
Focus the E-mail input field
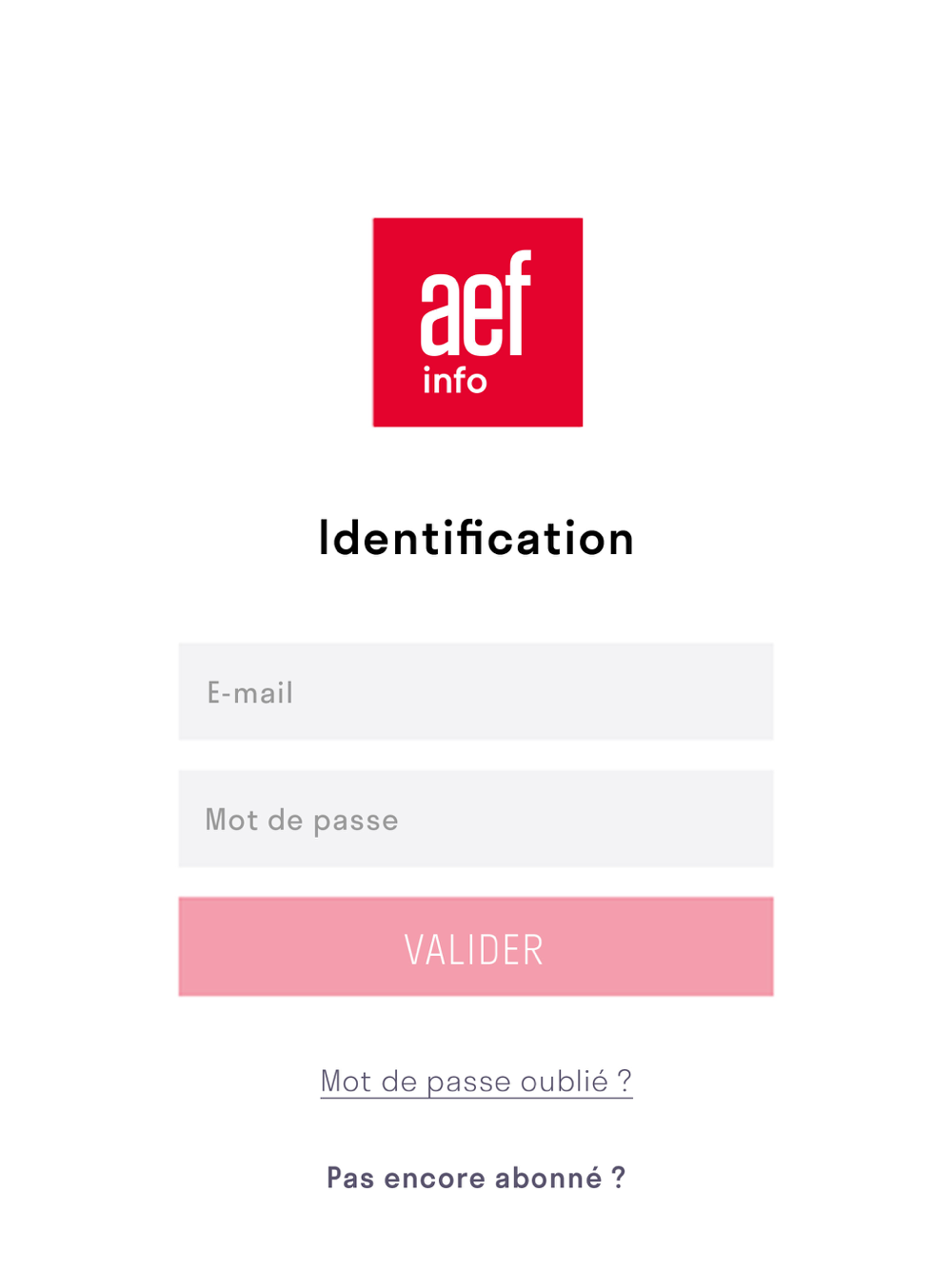tap(476, 691)
